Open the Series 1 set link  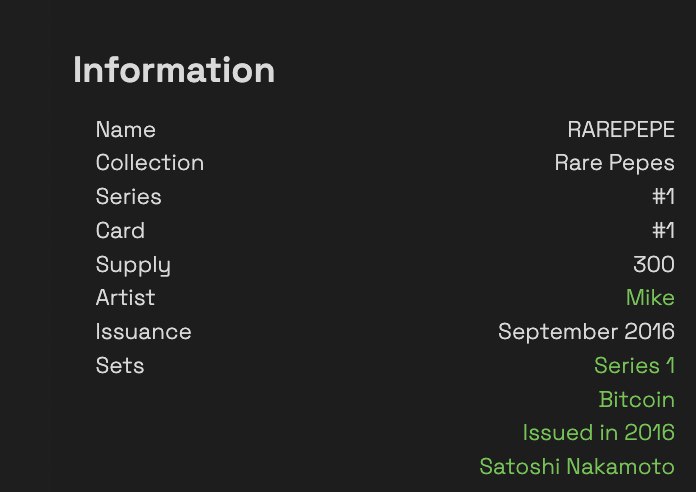(634, 366)
